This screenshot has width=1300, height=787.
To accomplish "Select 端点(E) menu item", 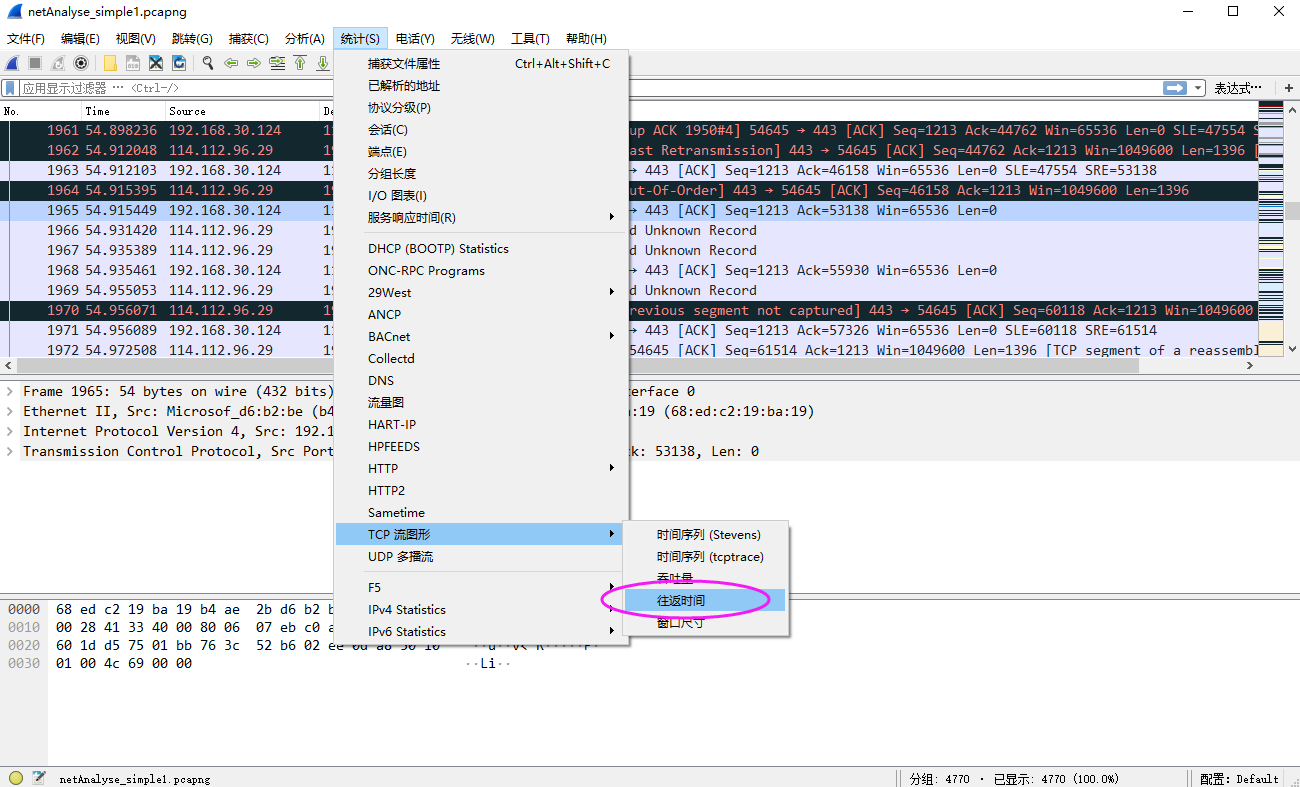I will pos(482,151).
